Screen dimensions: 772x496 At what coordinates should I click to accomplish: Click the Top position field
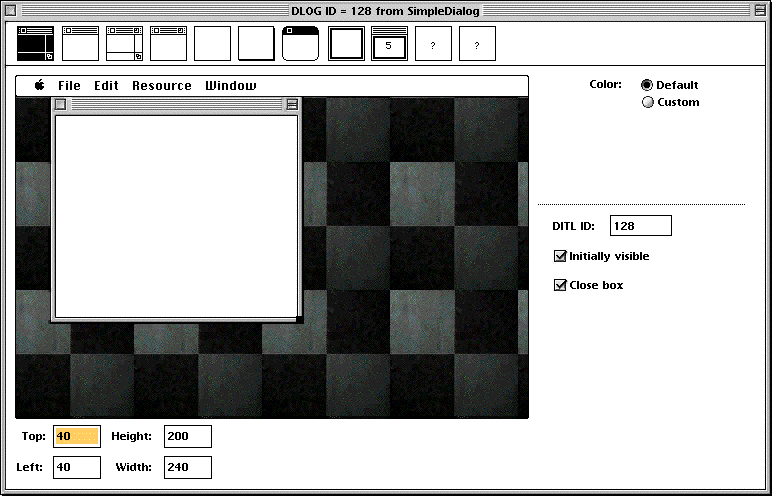pyautogui.click(x=76, y=436)
